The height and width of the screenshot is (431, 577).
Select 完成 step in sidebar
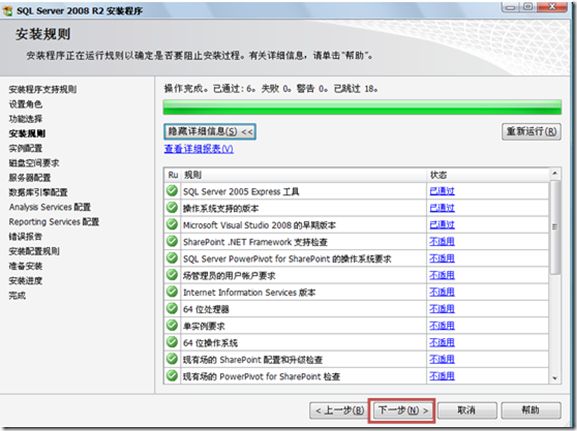click(17, 295)
